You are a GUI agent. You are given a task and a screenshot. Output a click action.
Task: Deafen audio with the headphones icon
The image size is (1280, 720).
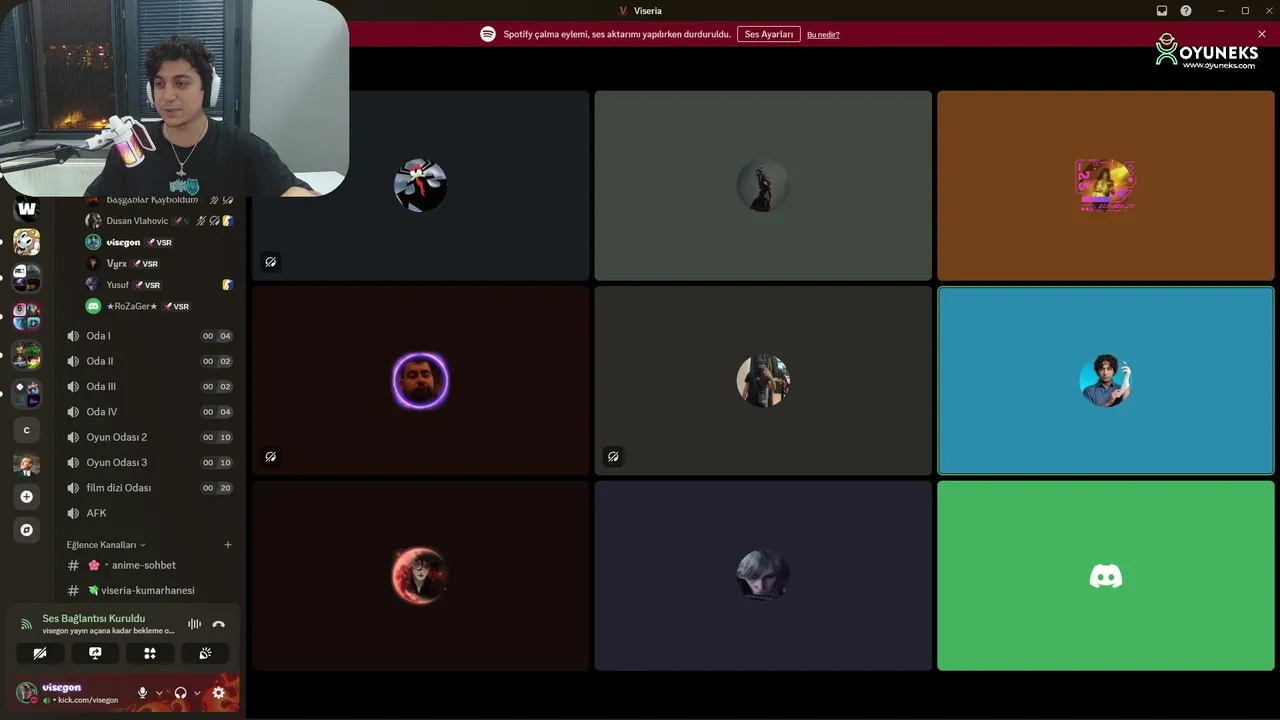pos(180,693)
